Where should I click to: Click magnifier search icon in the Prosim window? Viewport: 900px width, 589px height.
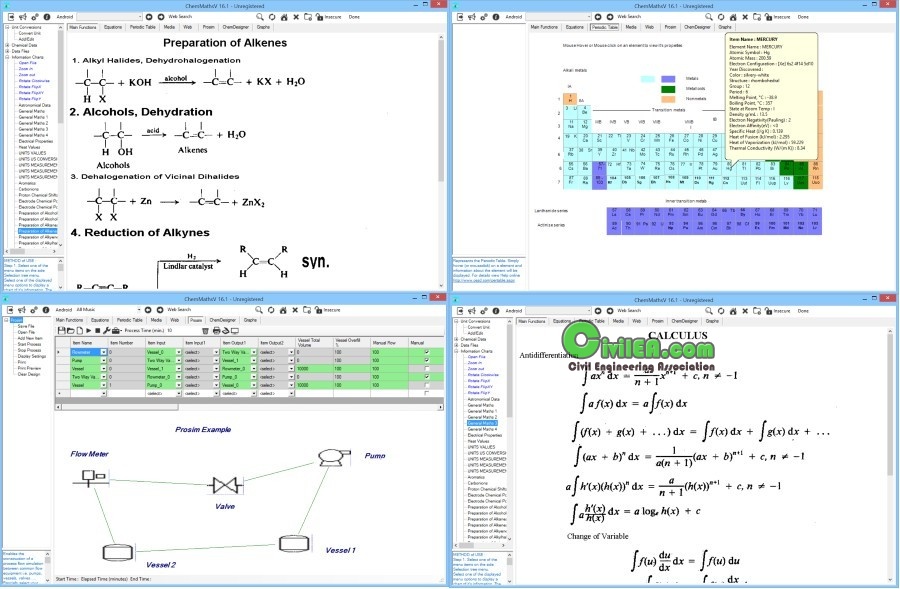259,310
